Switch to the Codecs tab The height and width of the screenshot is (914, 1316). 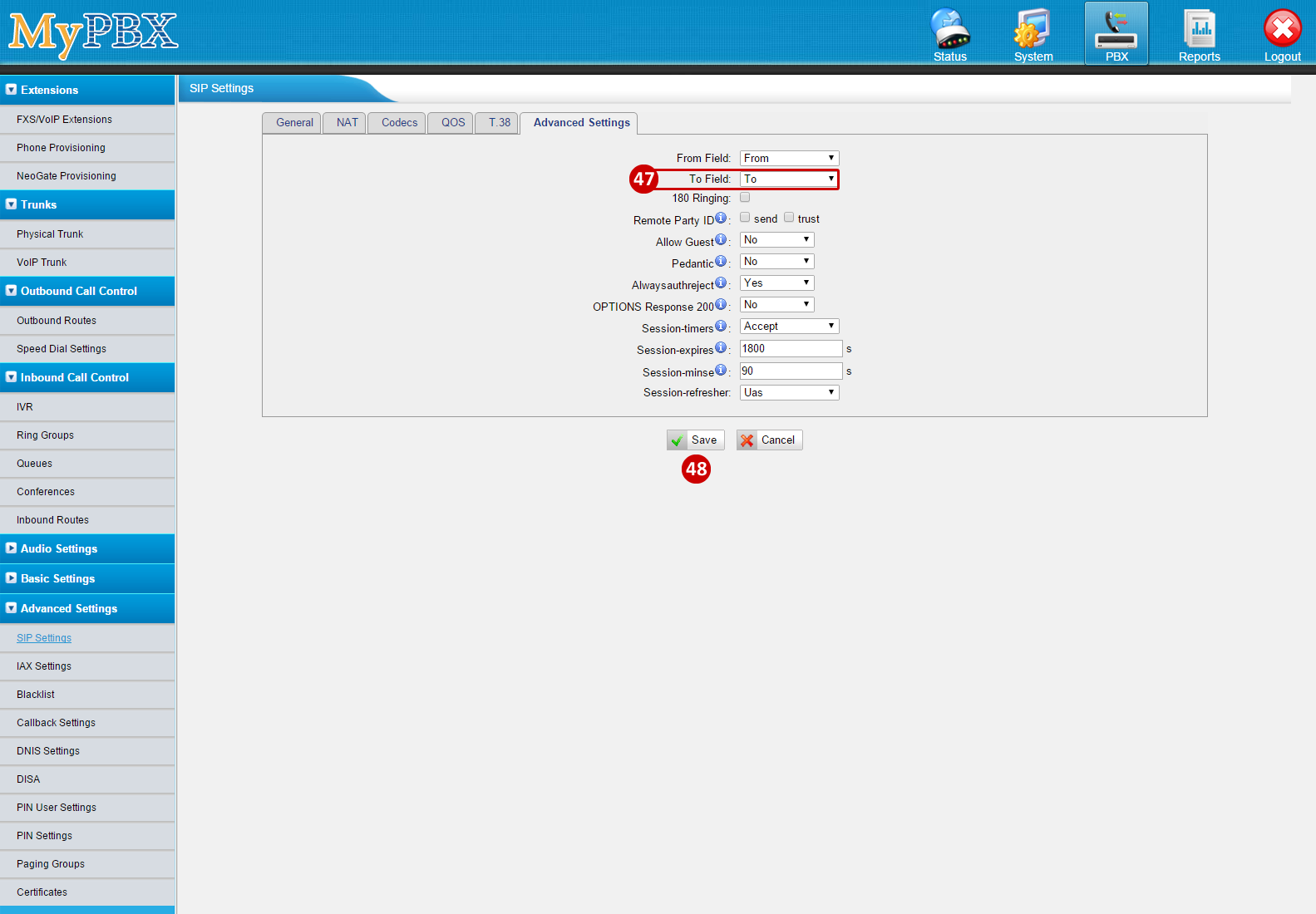(399, 123)
